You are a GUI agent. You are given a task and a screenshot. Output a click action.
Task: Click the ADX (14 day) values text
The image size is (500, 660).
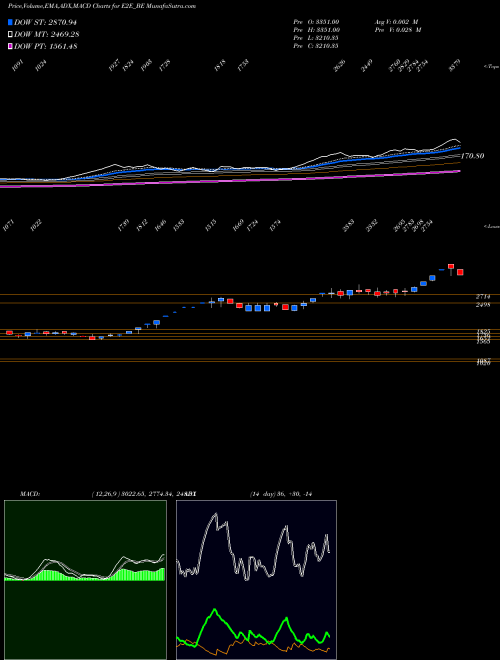[x=281, y=494]
